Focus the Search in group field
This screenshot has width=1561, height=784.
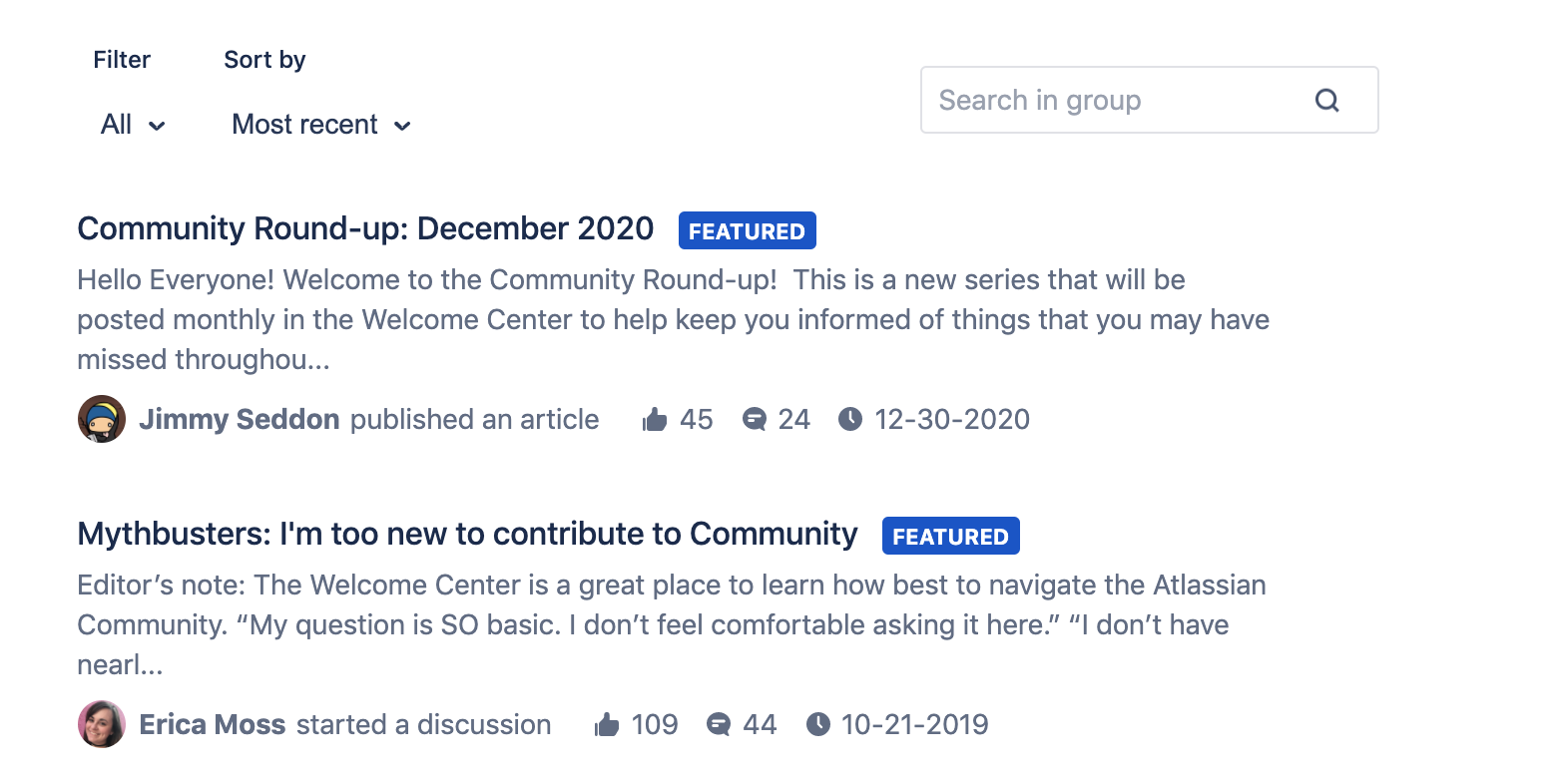coord(1150,100)
